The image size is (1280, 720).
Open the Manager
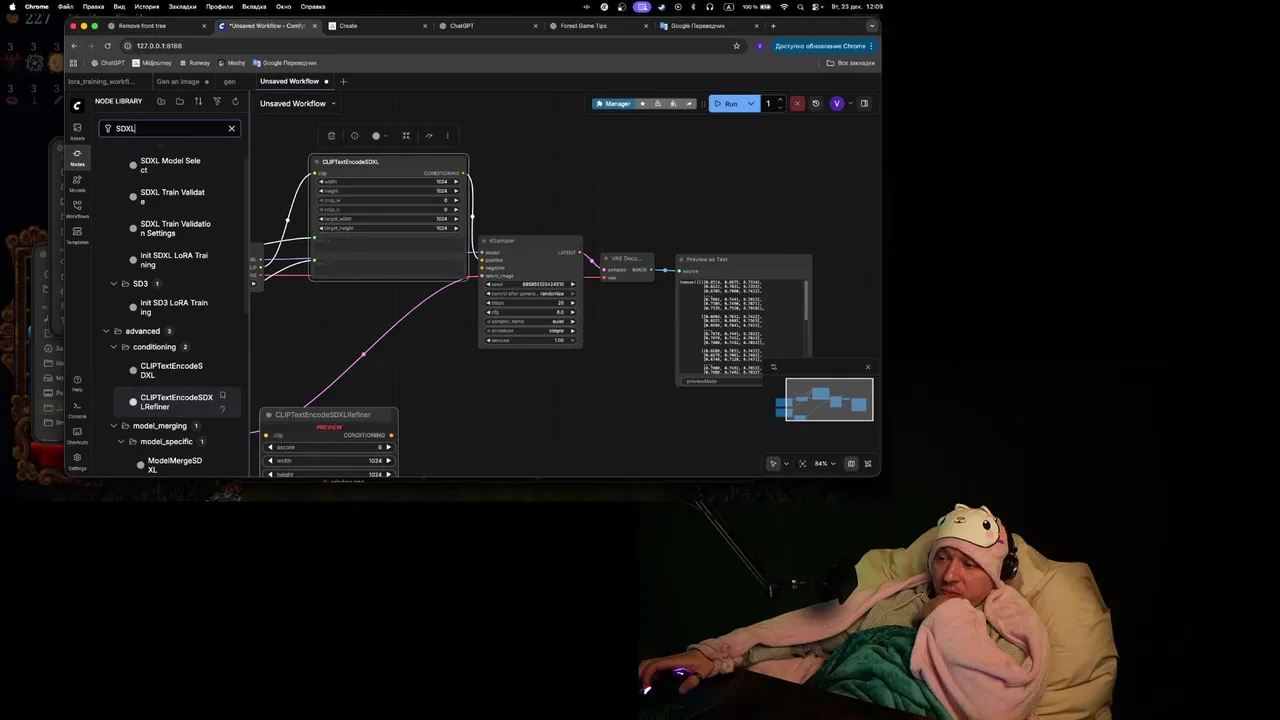click(x=613, y=103)
